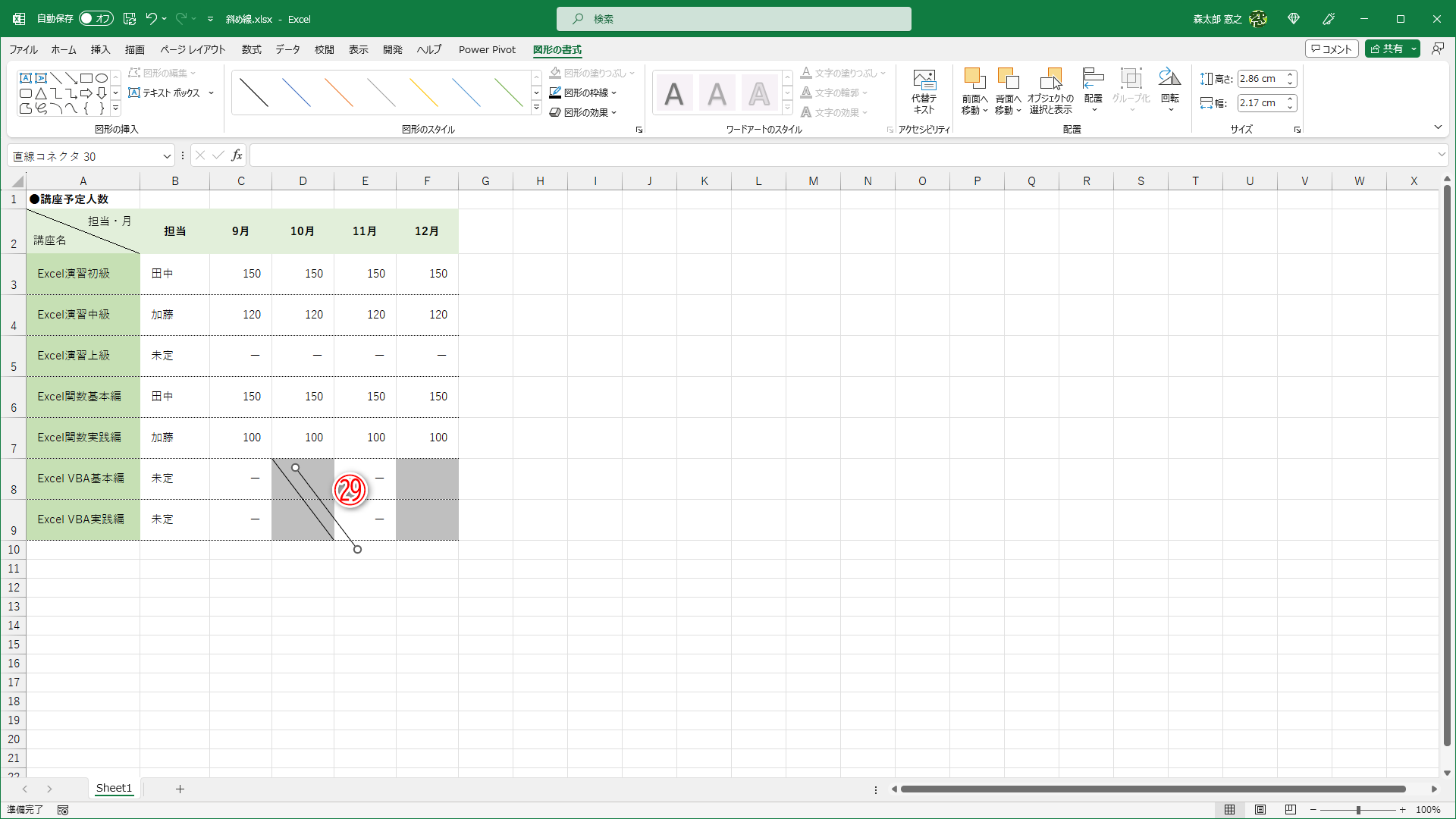1456x819 pixels.
Task: Click the 共有 (Share) button
Action: point(1386,49)
